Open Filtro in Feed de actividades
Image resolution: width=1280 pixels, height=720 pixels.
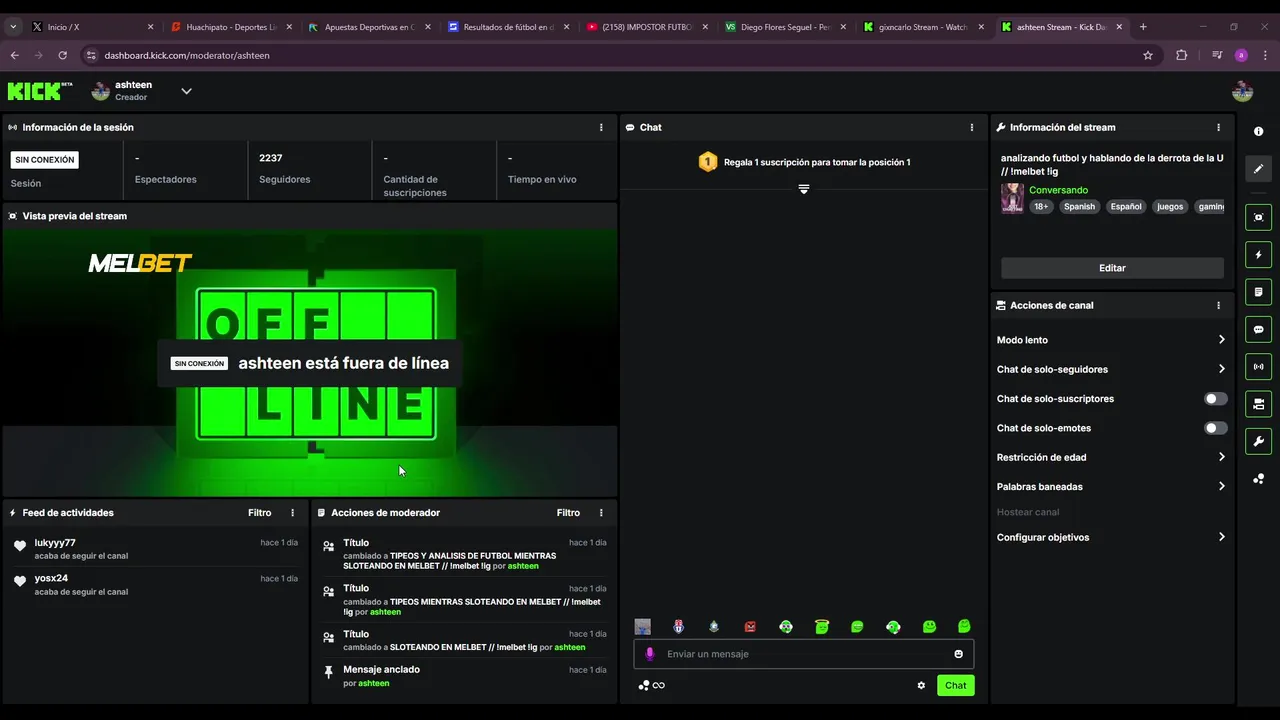[x=260, y=512]
